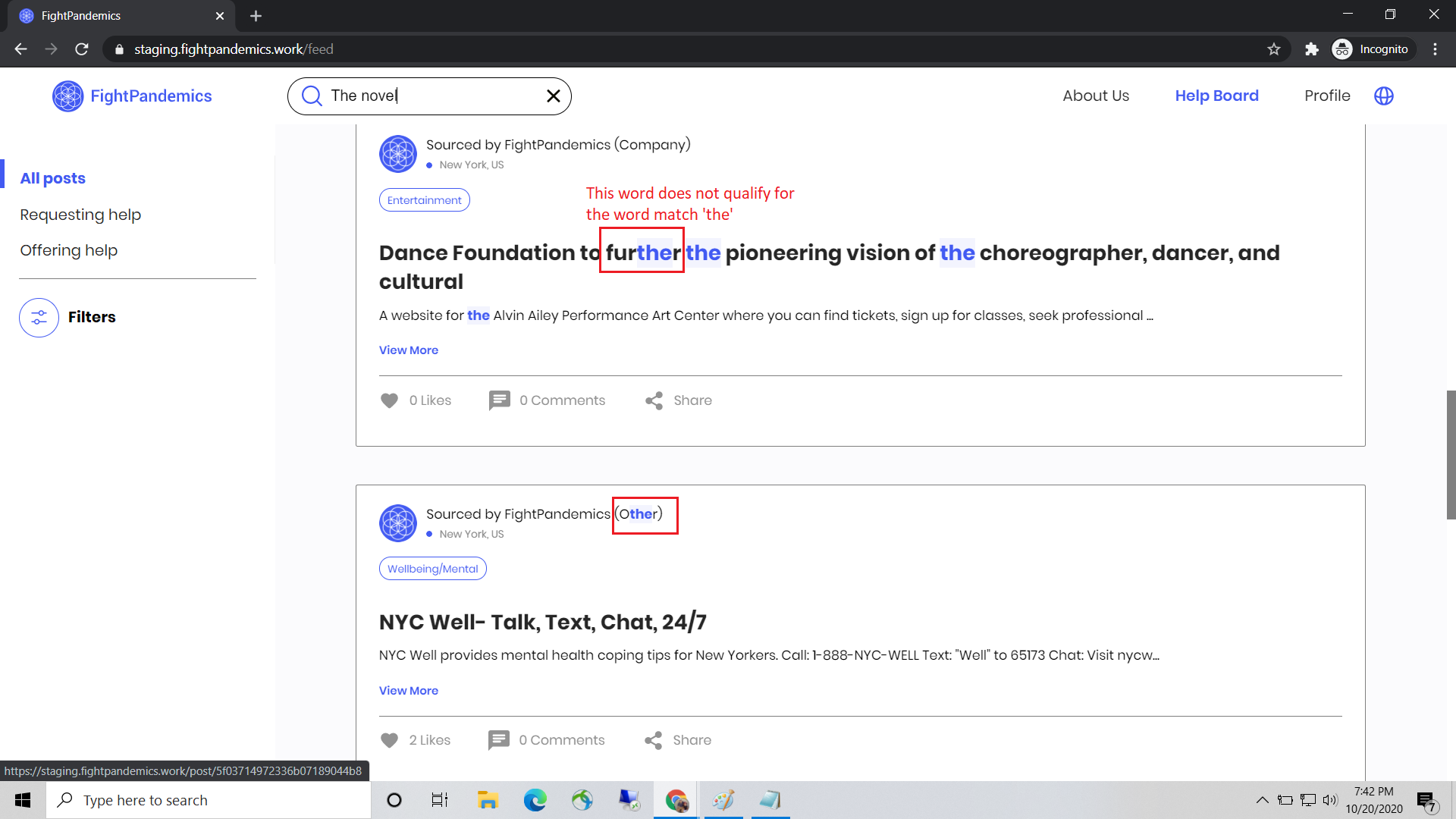1456x819 pixels.
Task: Open browser extensions puzzle icon
Action: [x=1312, y=49]
